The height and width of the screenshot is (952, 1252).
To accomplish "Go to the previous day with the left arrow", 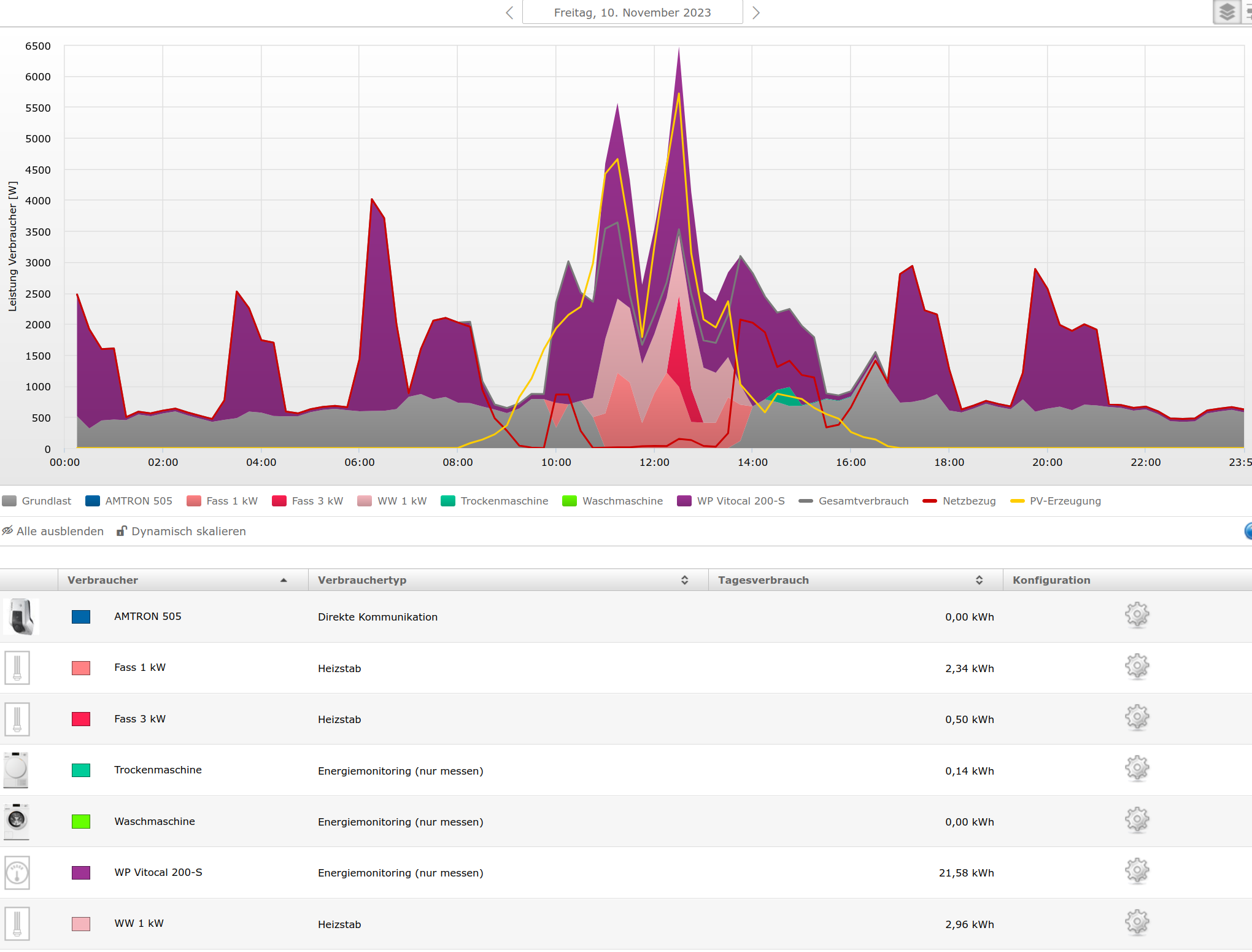I will point(509,13).
